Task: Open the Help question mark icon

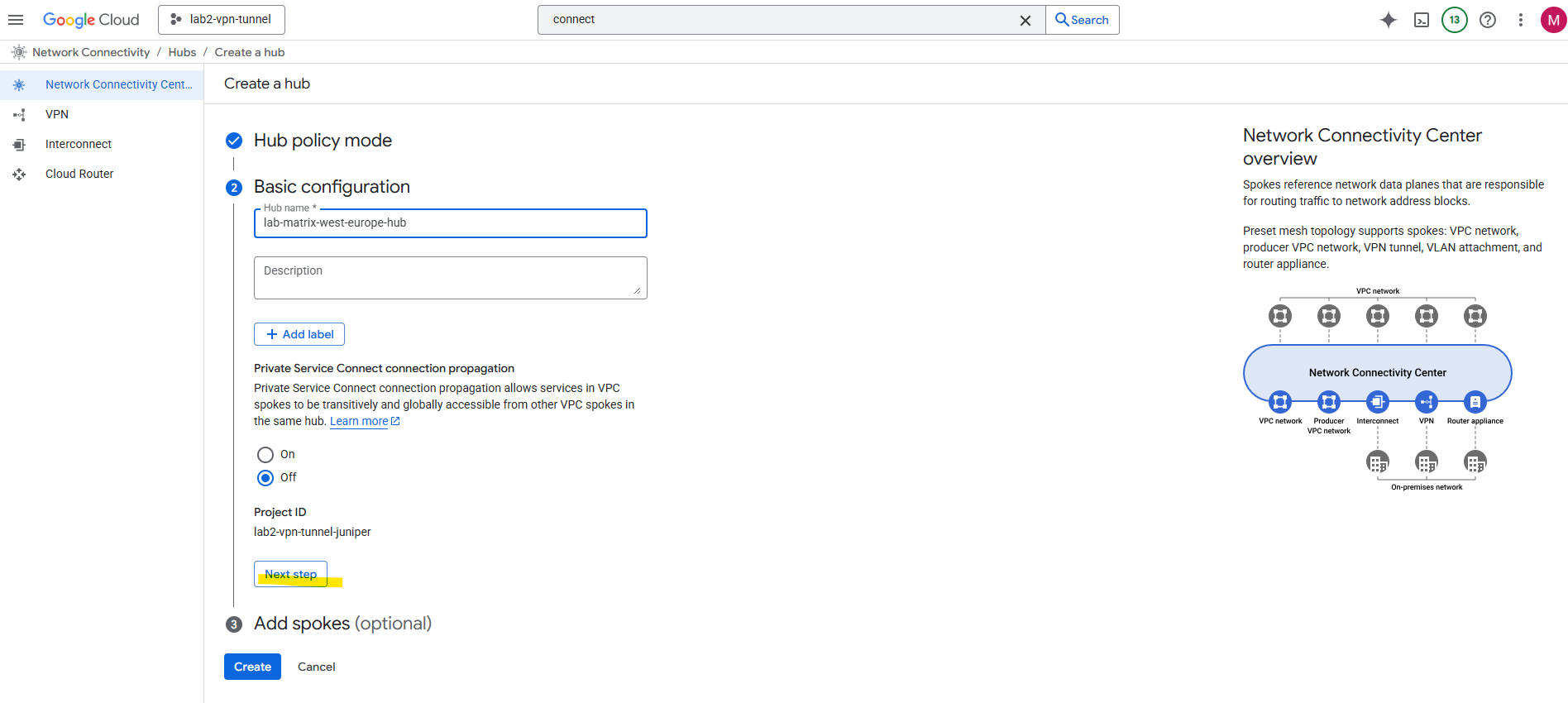Action: [x=1488, y=20]
